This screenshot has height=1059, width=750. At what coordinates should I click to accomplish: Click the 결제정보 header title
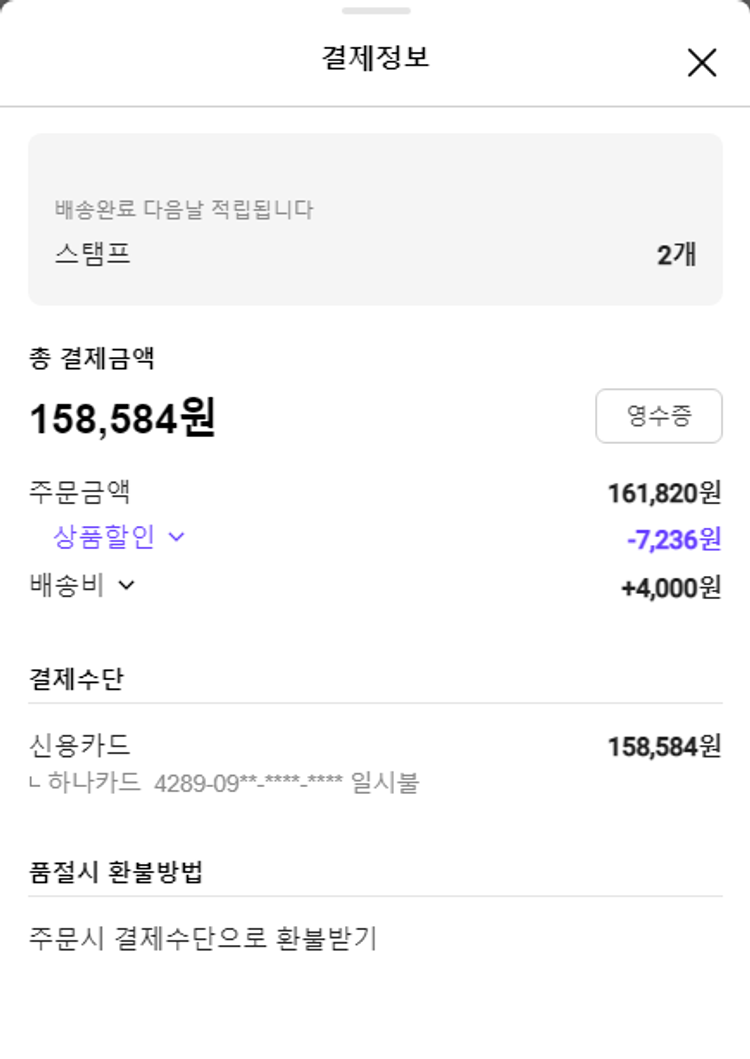tap(375, 57)
